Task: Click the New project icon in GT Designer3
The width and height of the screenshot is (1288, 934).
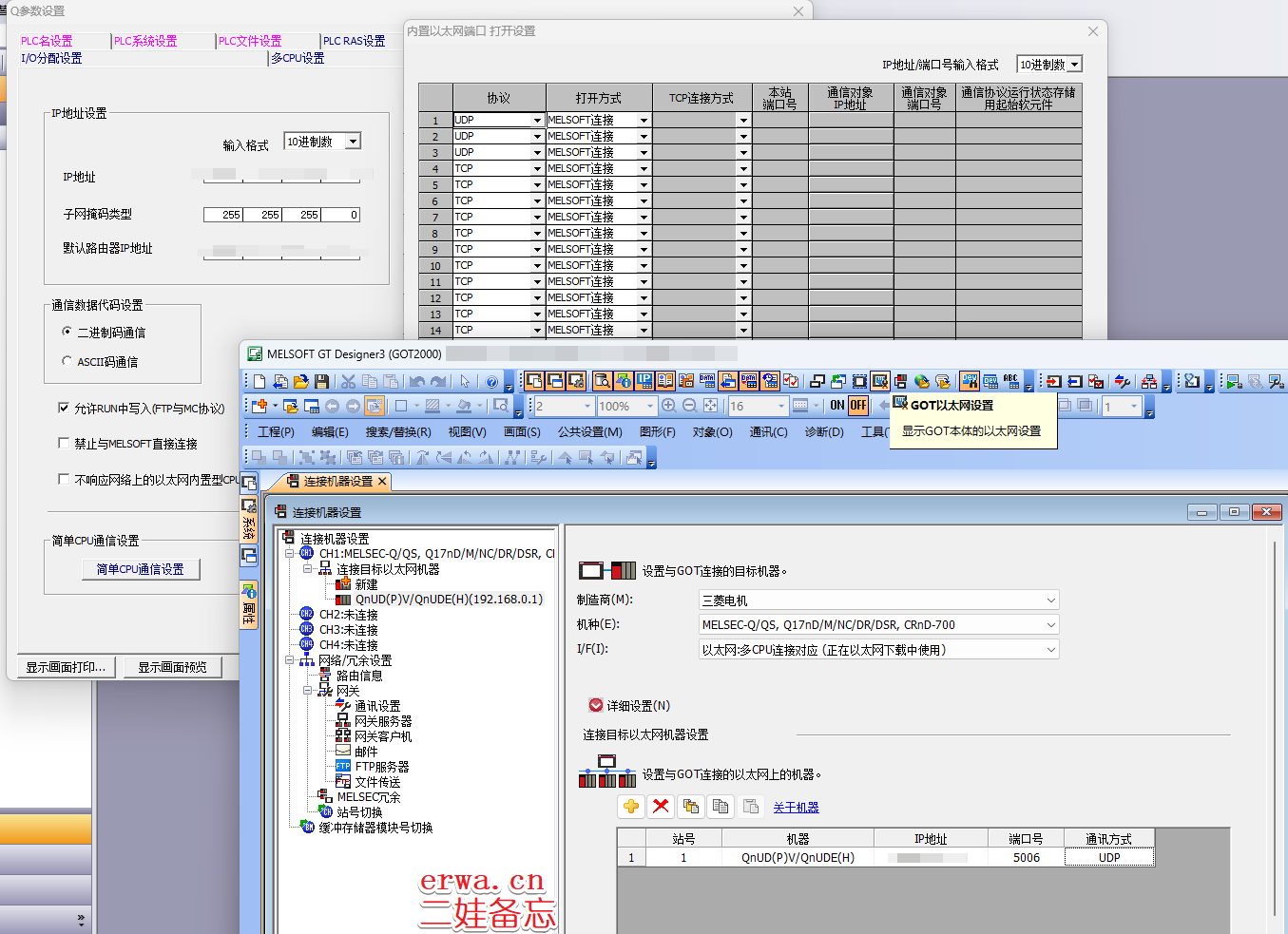Action: coord(260,381)
